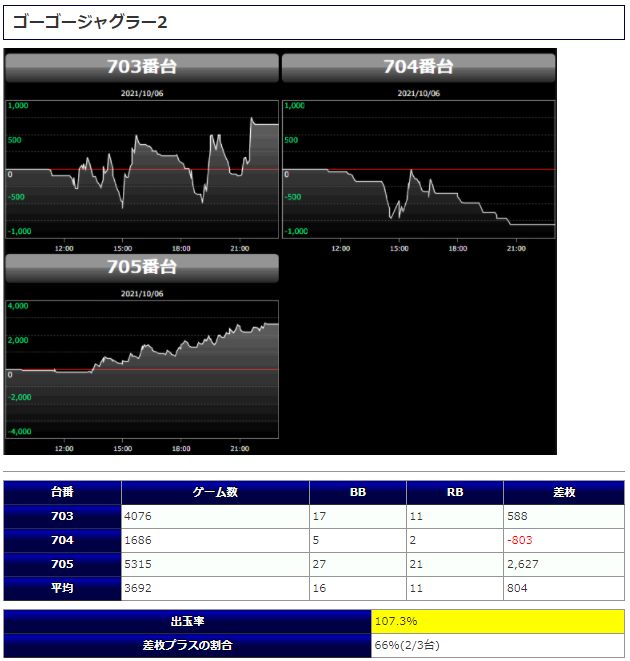Click the -4,000 axis label on 705 graph

[19, 432]
